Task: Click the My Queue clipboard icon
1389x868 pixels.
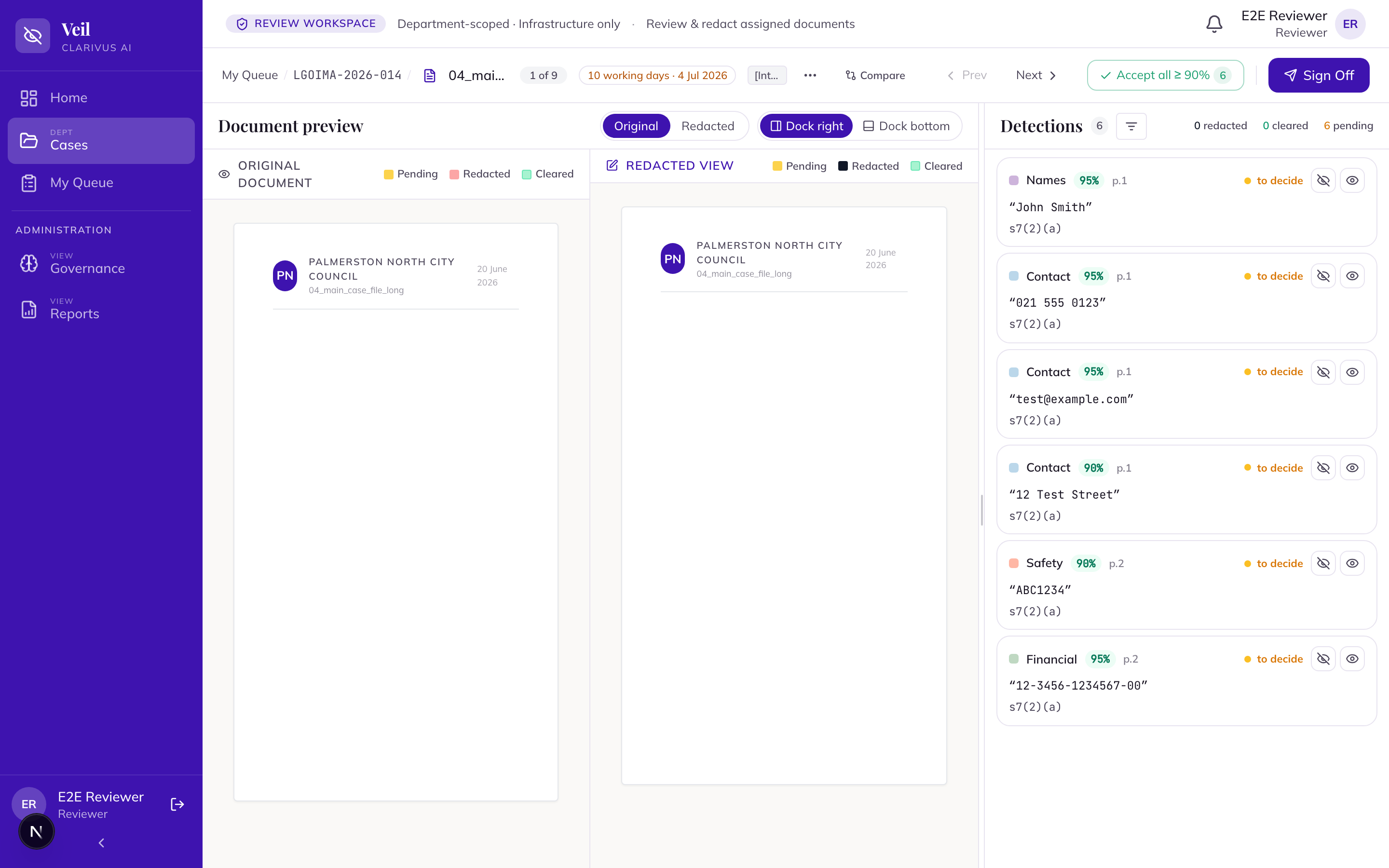Action: (x=29, y=183)
